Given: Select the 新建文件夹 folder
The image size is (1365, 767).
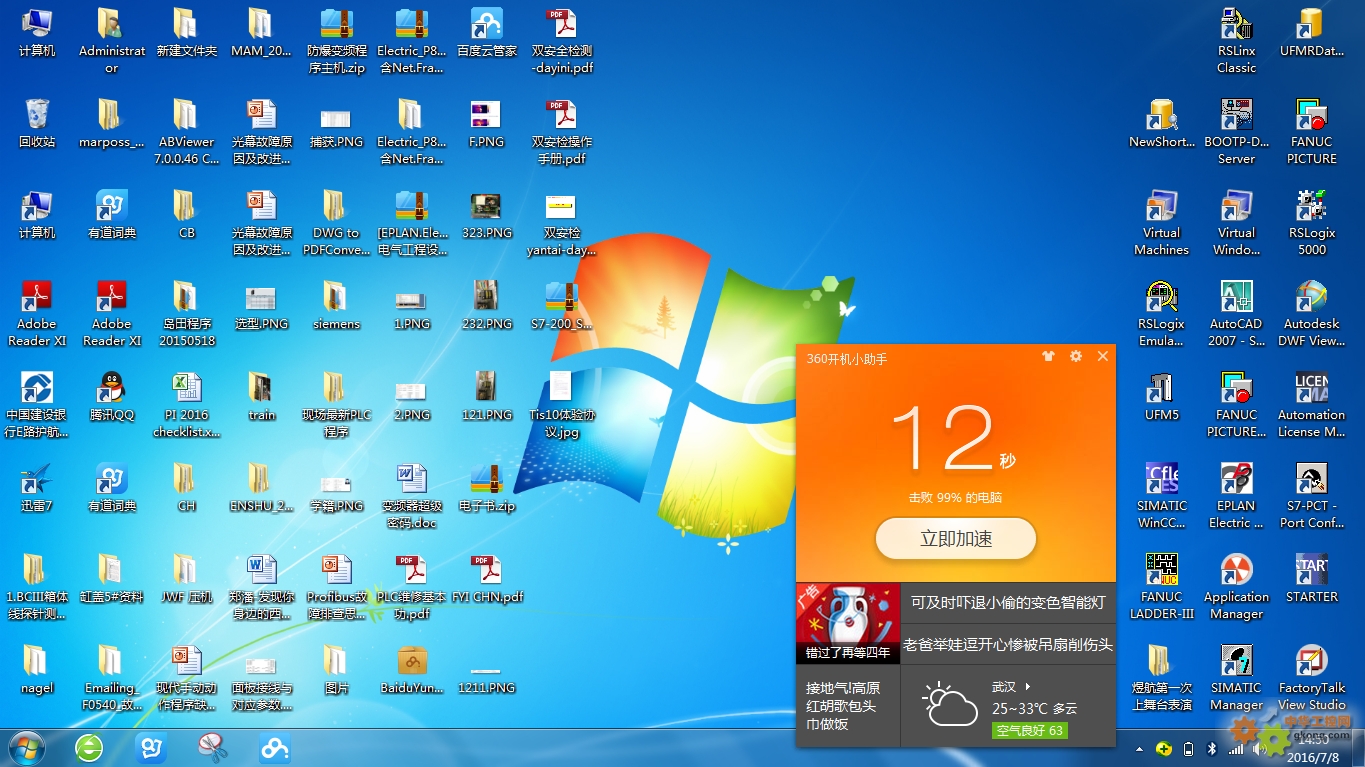Looking at the screenshot, I should tap(187, 33).
